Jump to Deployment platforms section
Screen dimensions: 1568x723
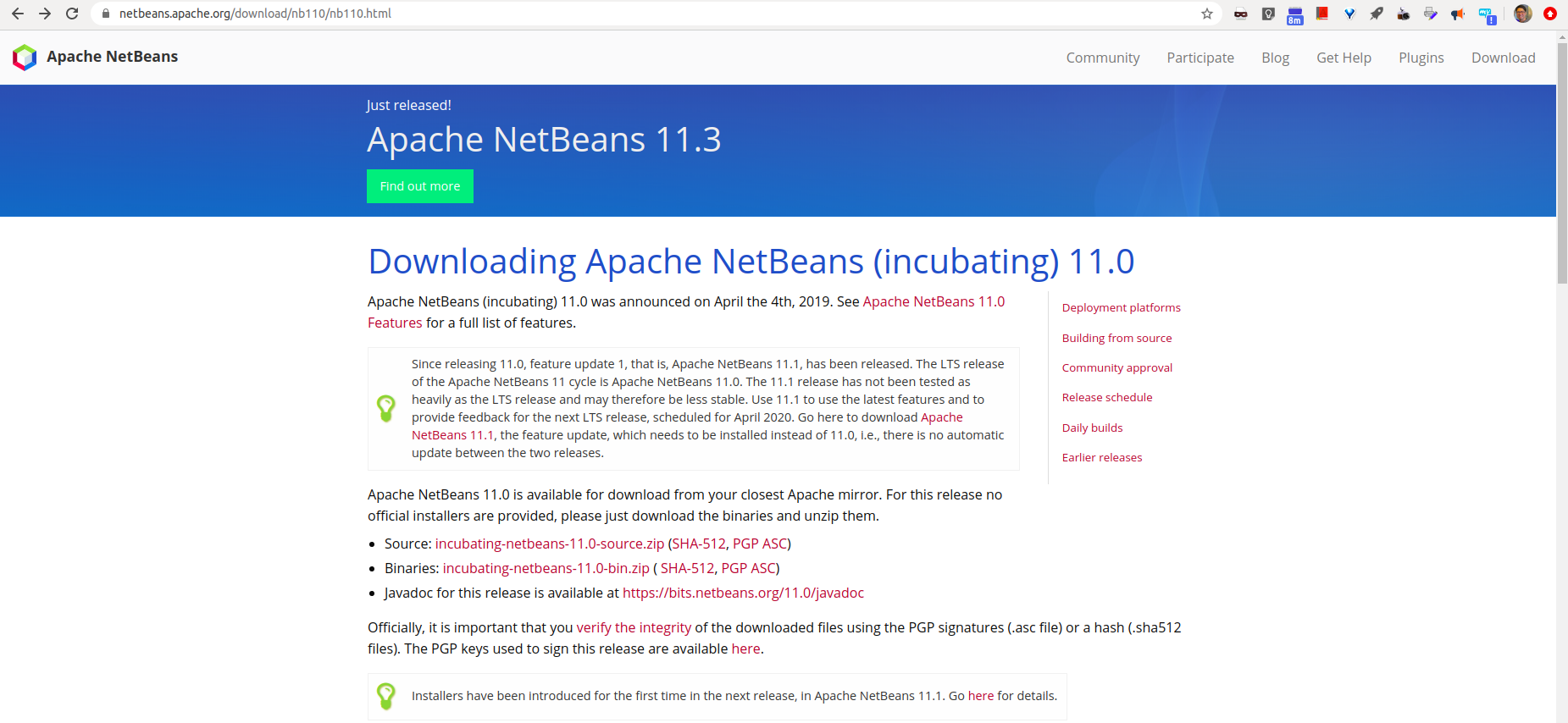coord(1121,307)
